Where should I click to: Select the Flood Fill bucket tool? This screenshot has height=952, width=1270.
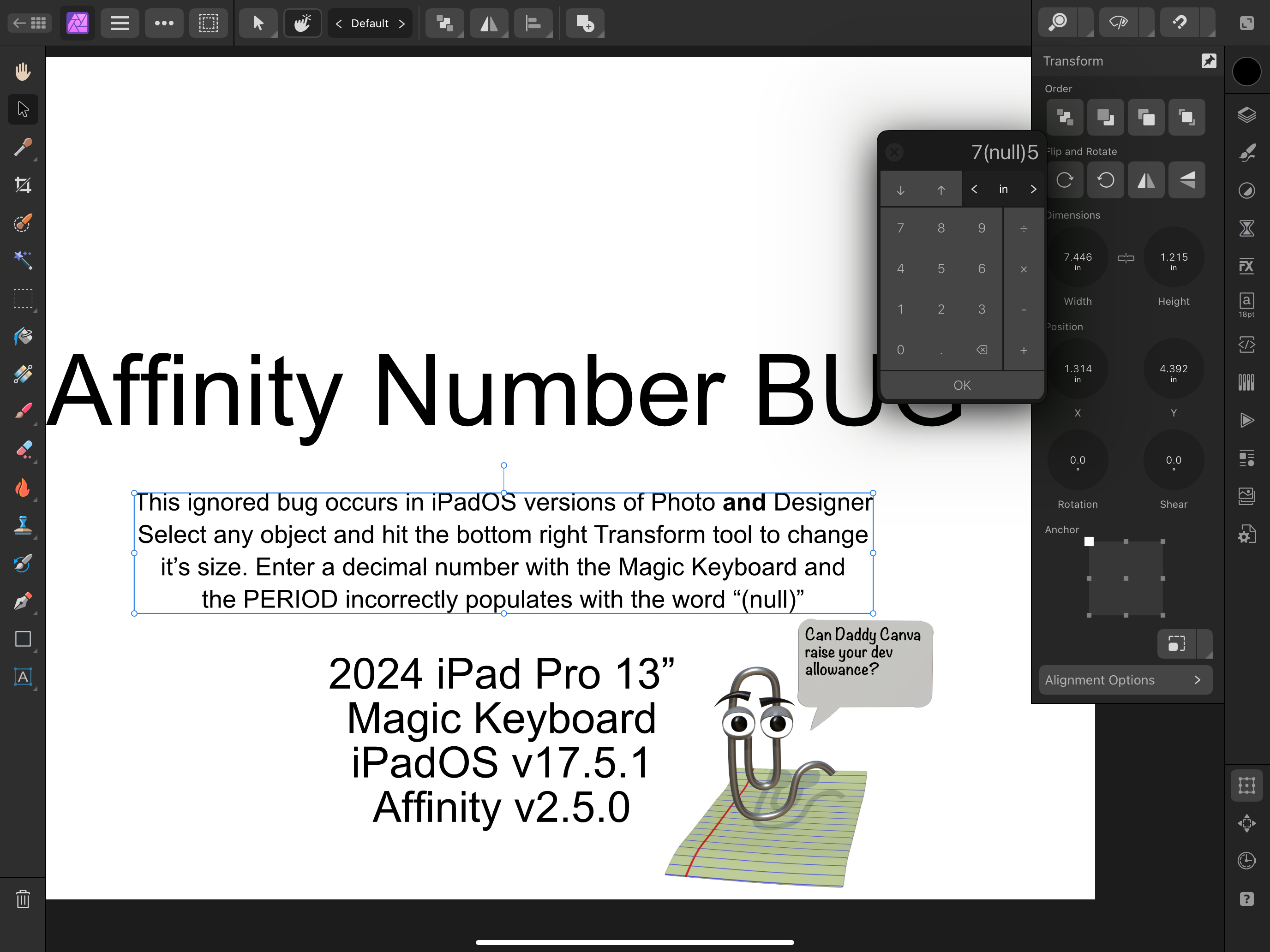click(x=23, y=336)
